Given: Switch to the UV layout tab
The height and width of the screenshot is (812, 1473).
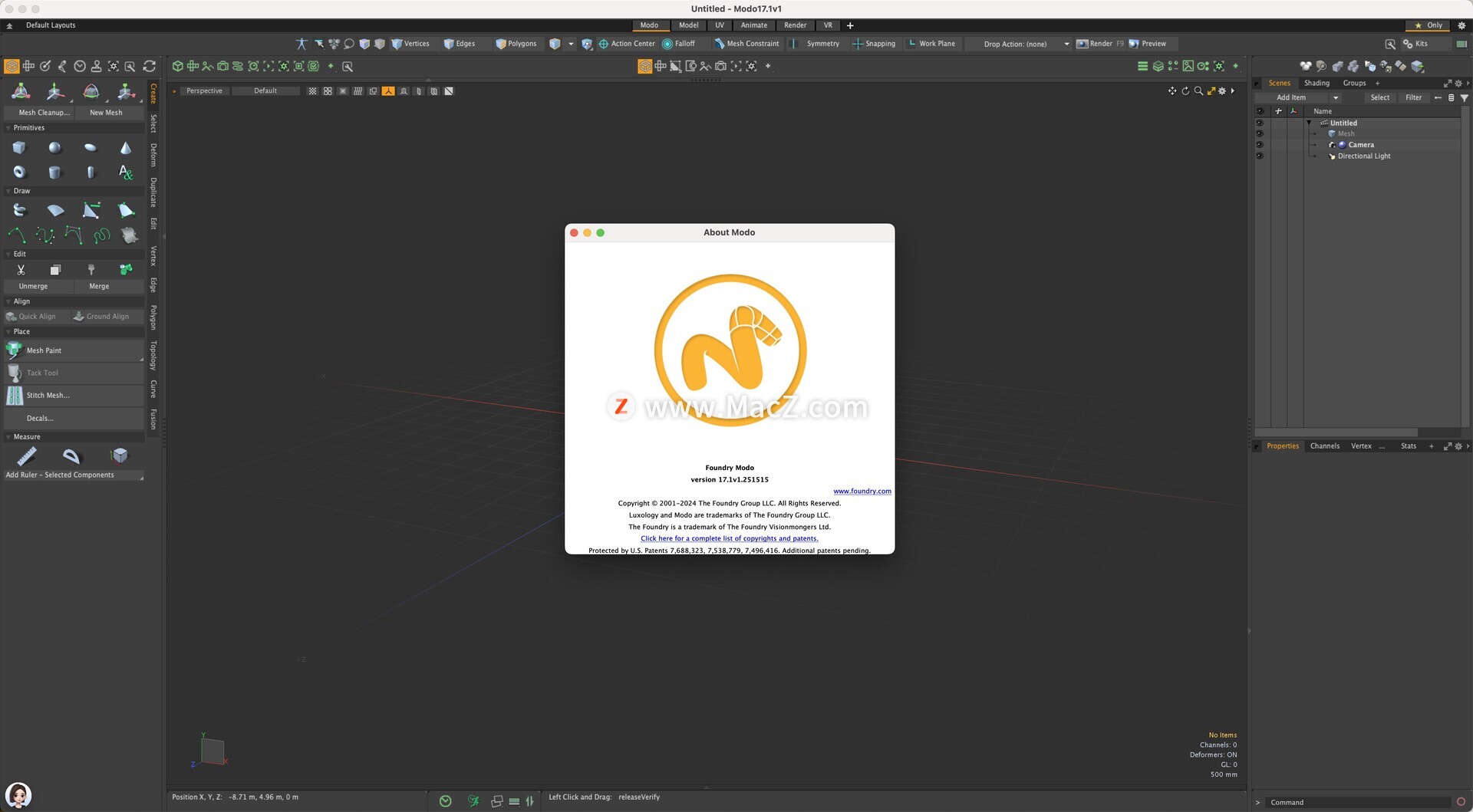Looking at the screenshot, I should 720,25.
